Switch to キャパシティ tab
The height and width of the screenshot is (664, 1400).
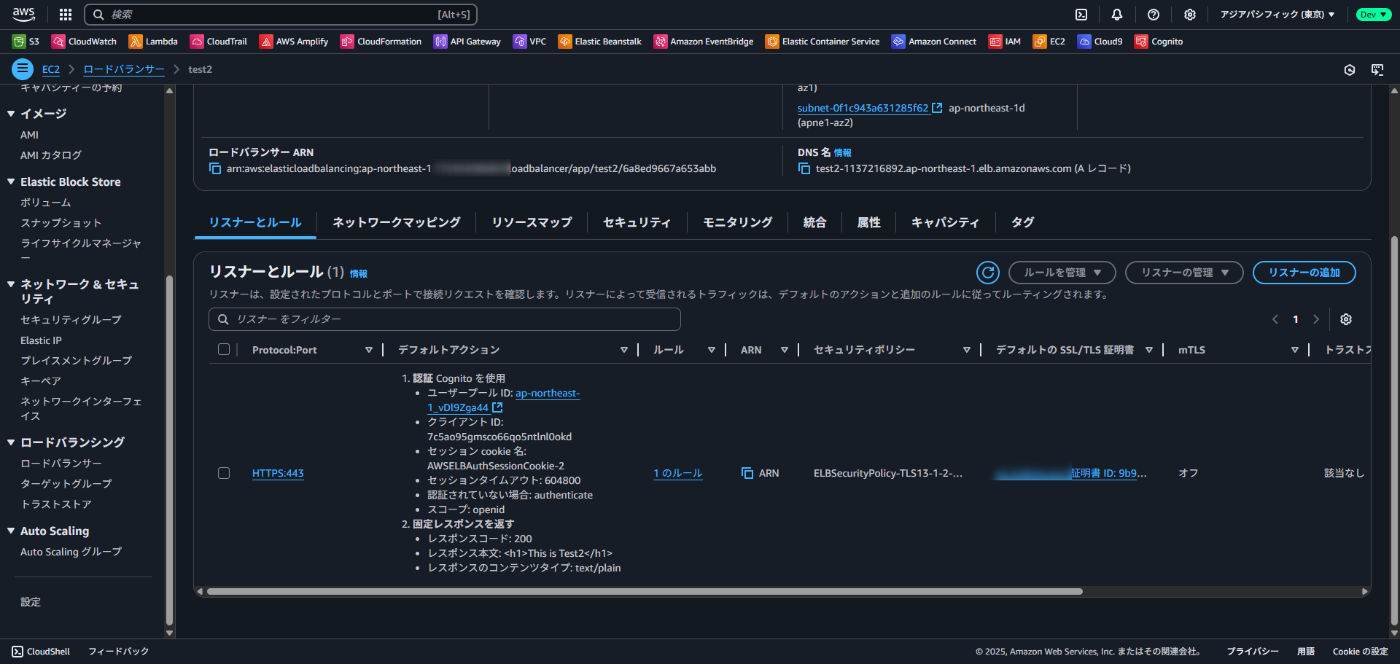tap(945, 222)
